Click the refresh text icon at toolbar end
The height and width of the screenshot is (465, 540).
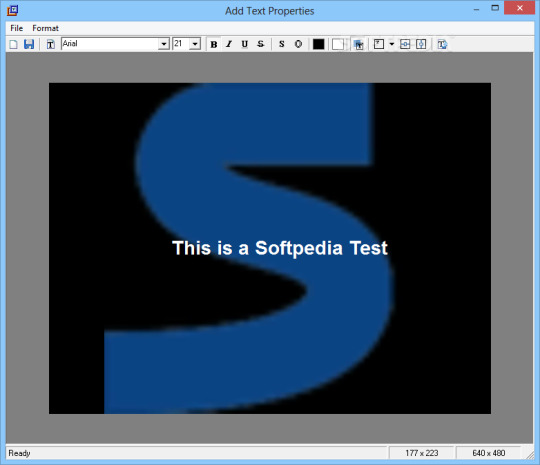(442, 44)
